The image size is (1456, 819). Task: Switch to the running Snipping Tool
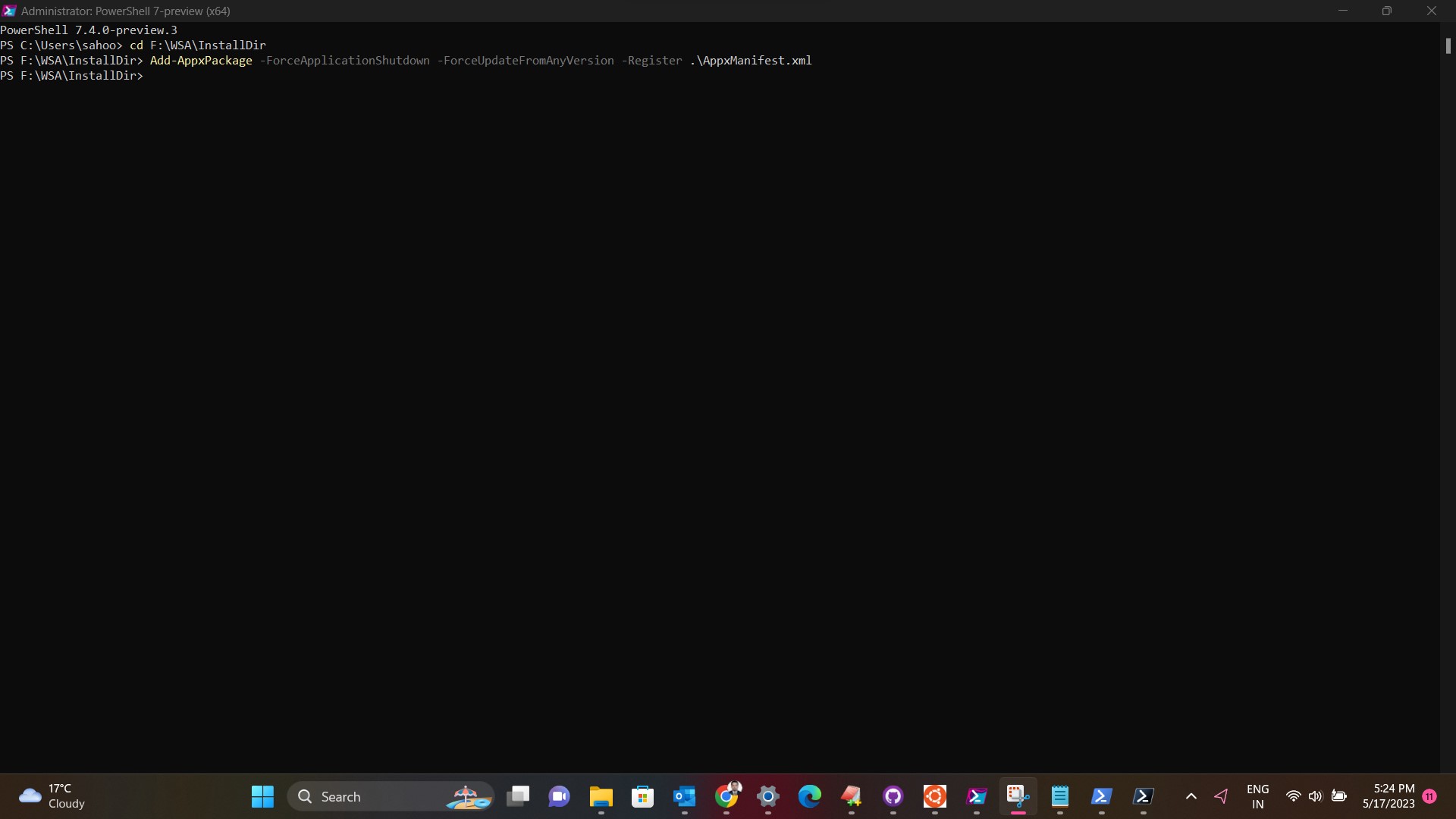[1018, 797]
